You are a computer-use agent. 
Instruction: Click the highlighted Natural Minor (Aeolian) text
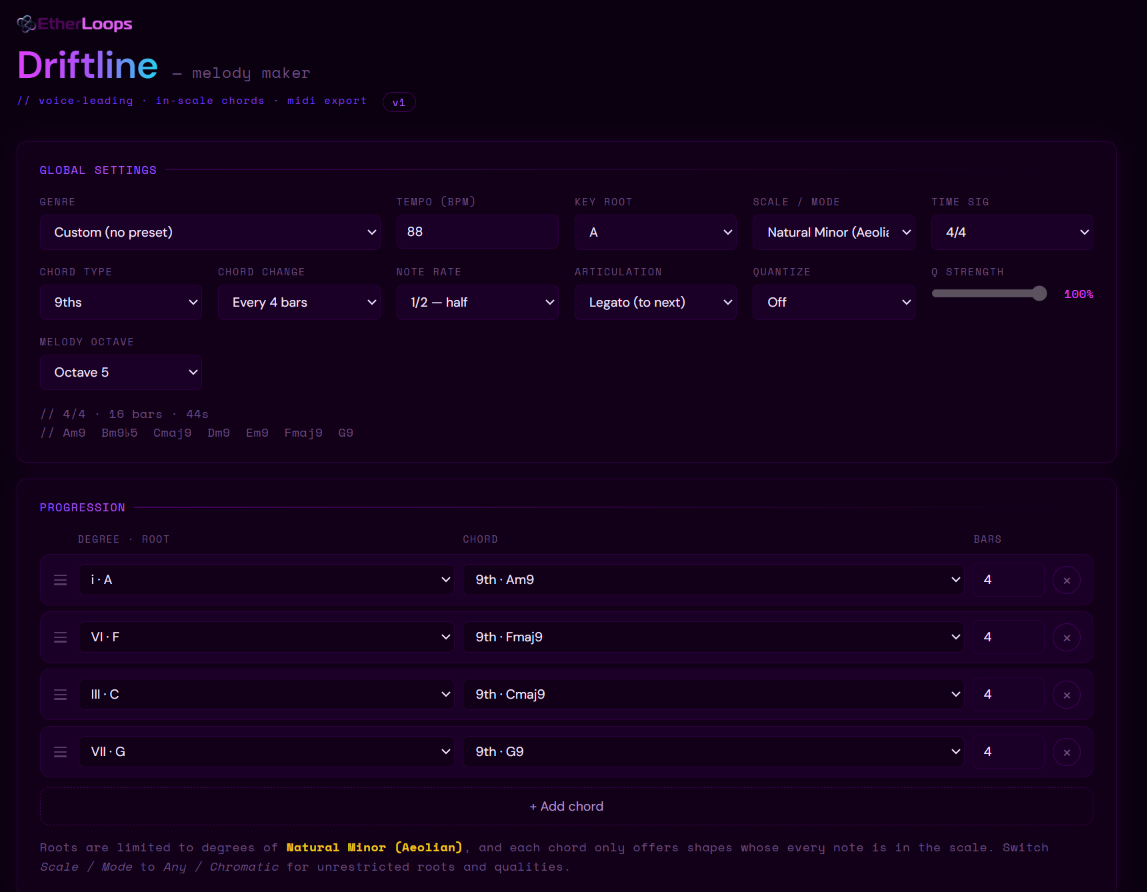(x=375, y=847)
